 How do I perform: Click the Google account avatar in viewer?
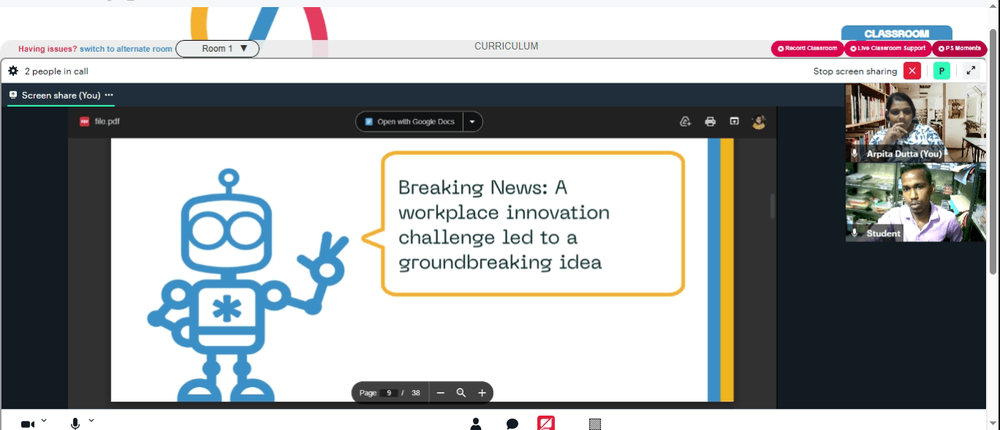click(x=758, y=121)
